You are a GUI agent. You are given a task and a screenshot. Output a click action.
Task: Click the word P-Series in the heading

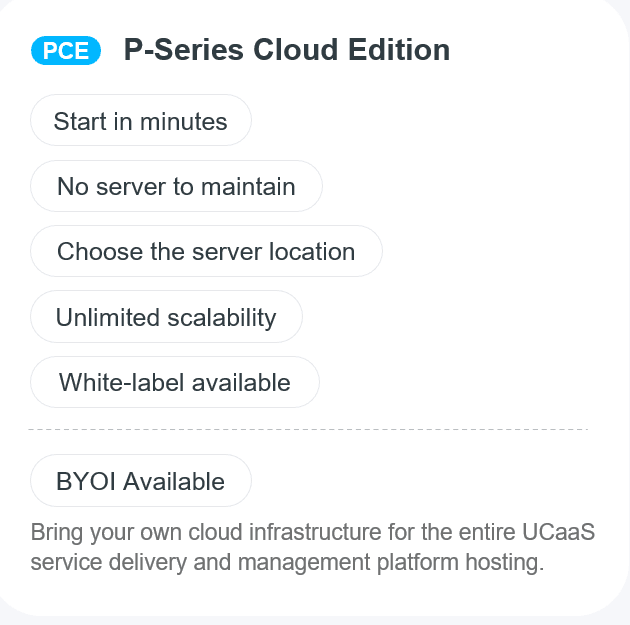[184, 50]
